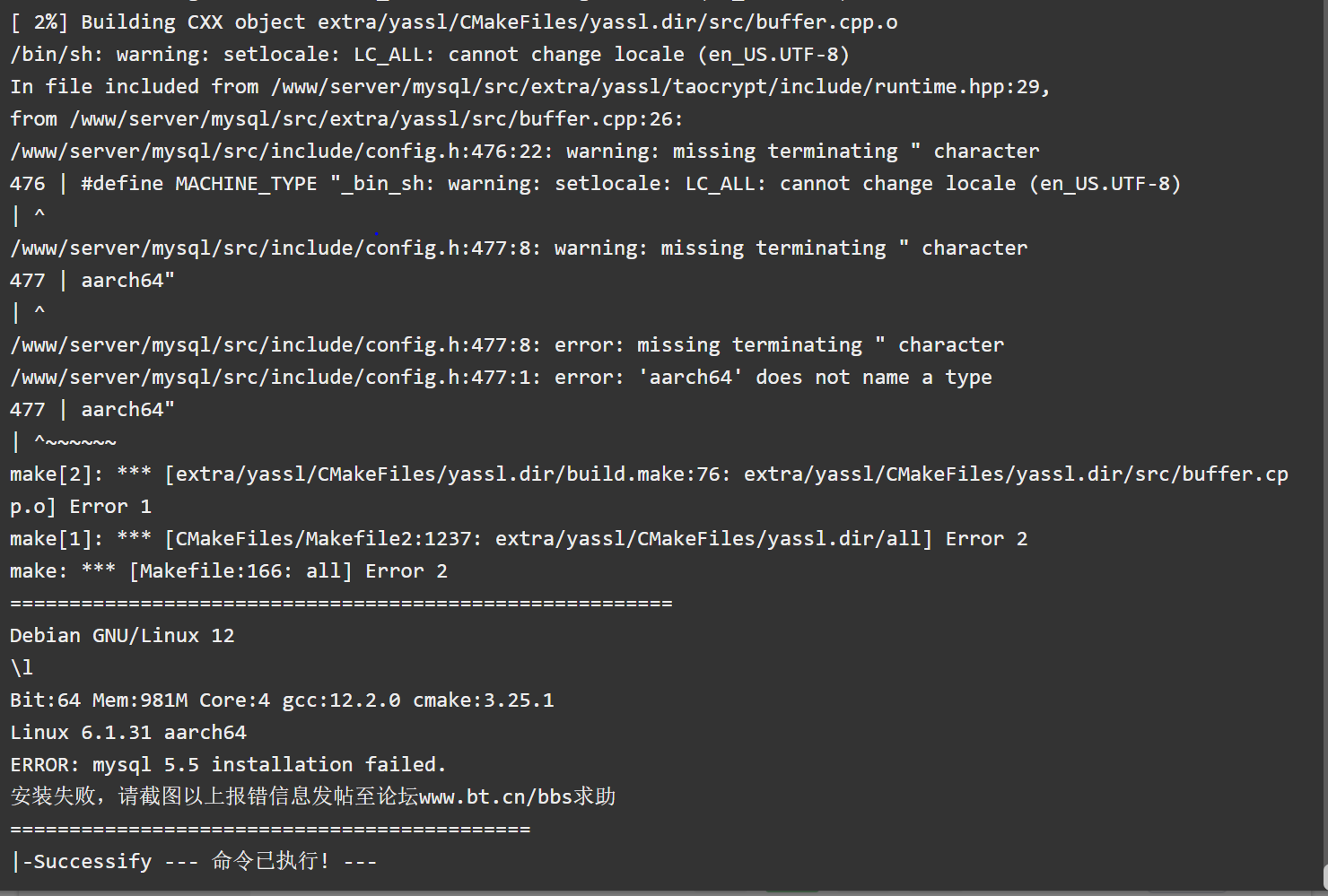
Task: Click the config.h:477:8 error line
Action: (x=507, y=344)
